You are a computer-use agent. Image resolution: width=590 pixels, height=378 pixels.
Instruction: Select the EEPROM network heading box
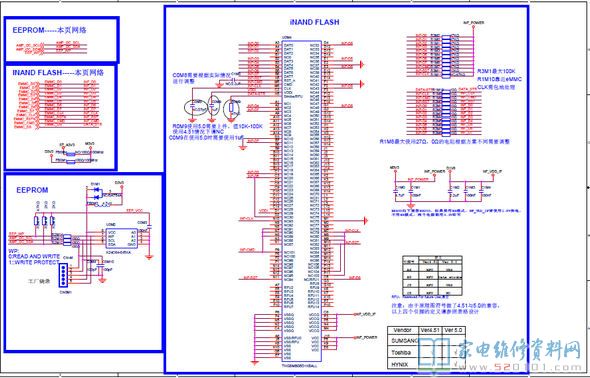point(61,39)
